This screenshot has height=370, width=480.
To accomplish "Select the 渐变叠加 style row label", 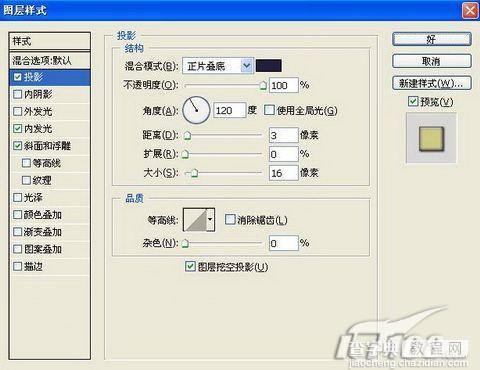I will pos(43,232).
